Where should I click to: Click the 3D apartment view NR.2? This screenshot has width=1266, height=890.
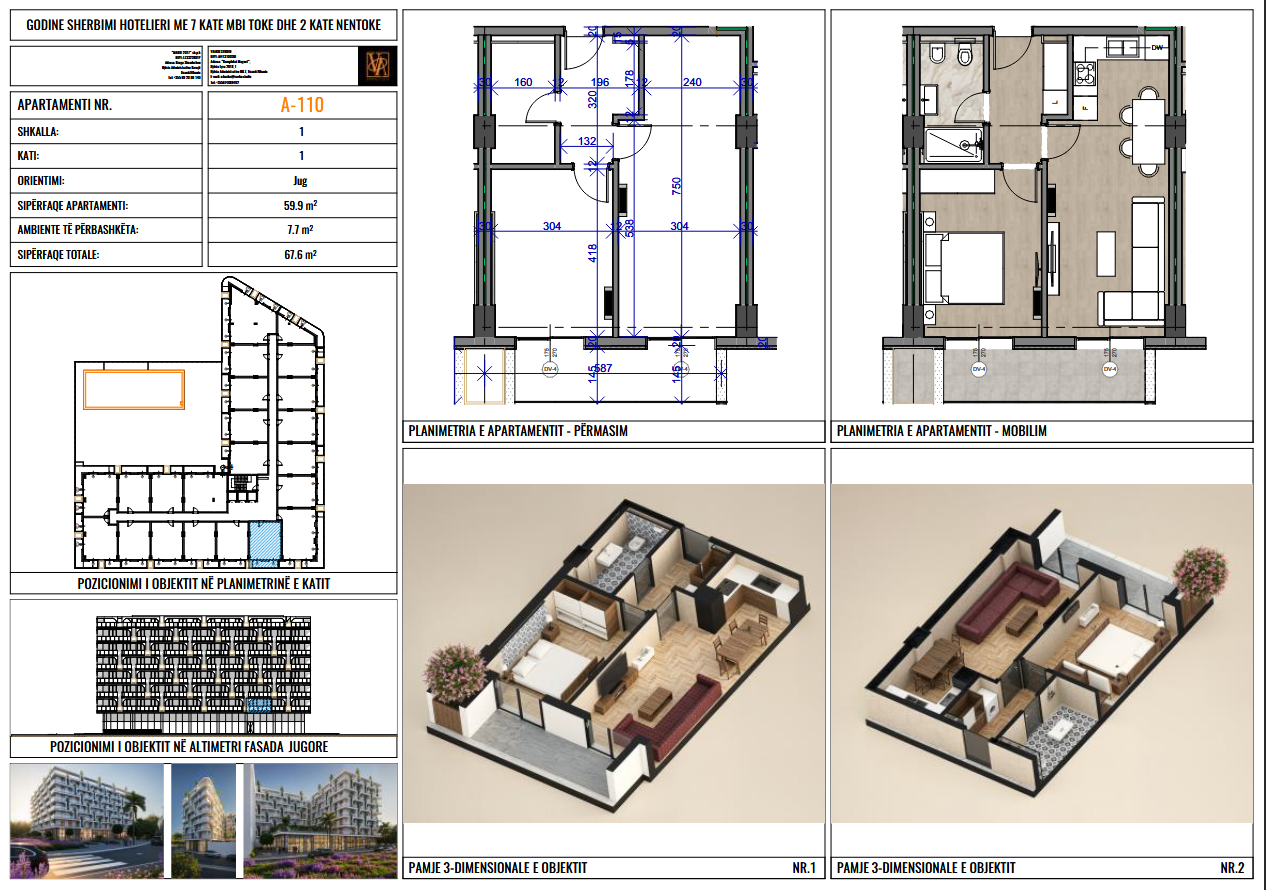(1041, 653)
